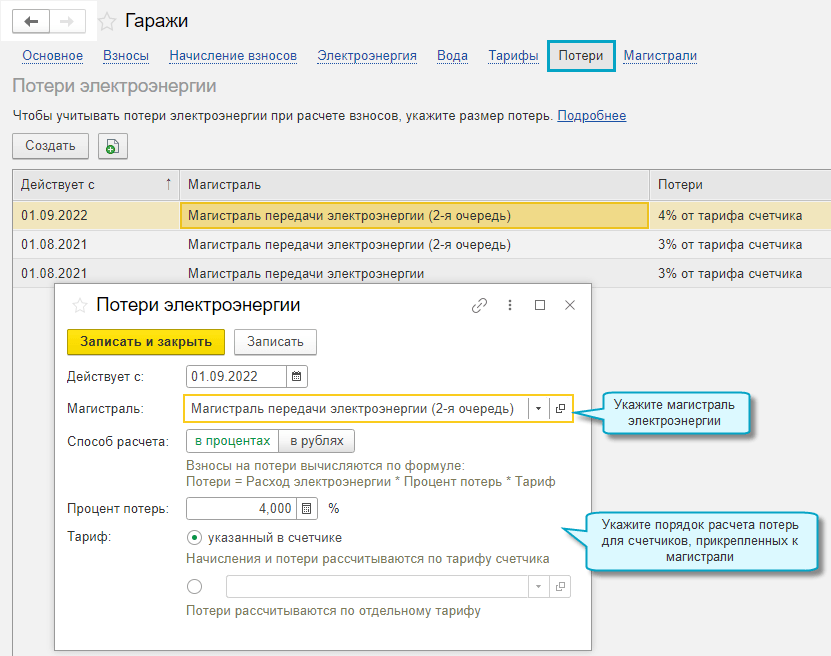The height and width of the screenshot is (656, 831).
Task: Open the selected Магистраль item form
Action: [x=561, y=408]
